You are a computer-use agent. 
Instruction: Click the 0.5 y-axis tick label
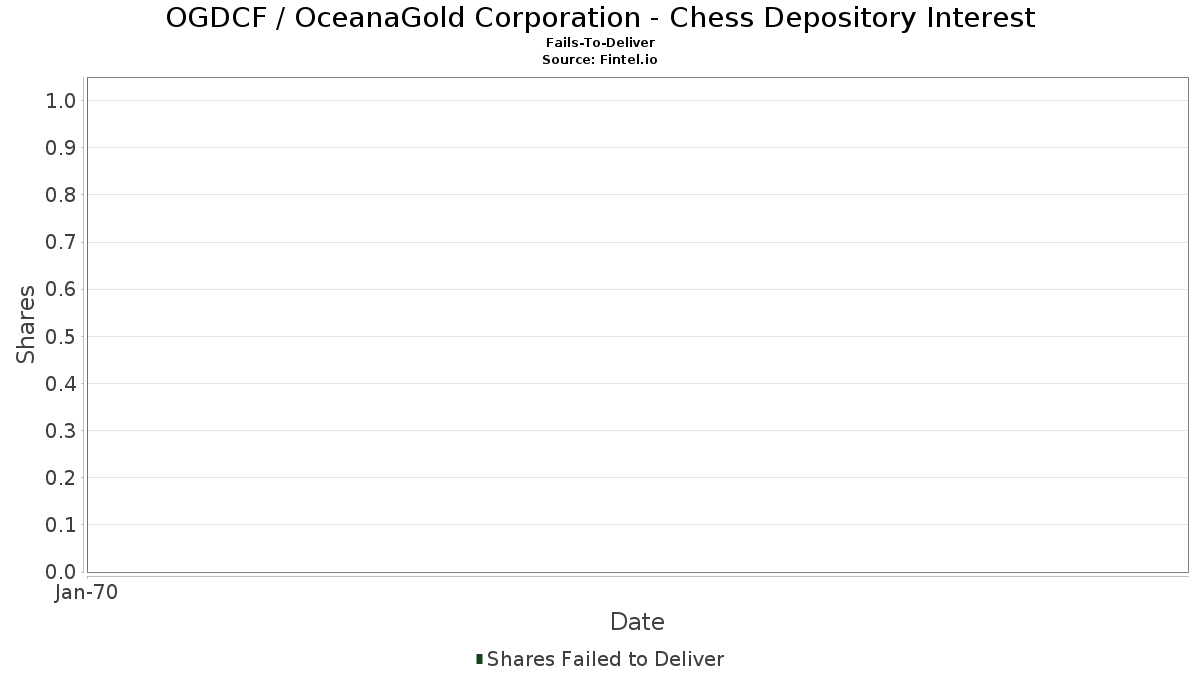[x=61, y=336]
